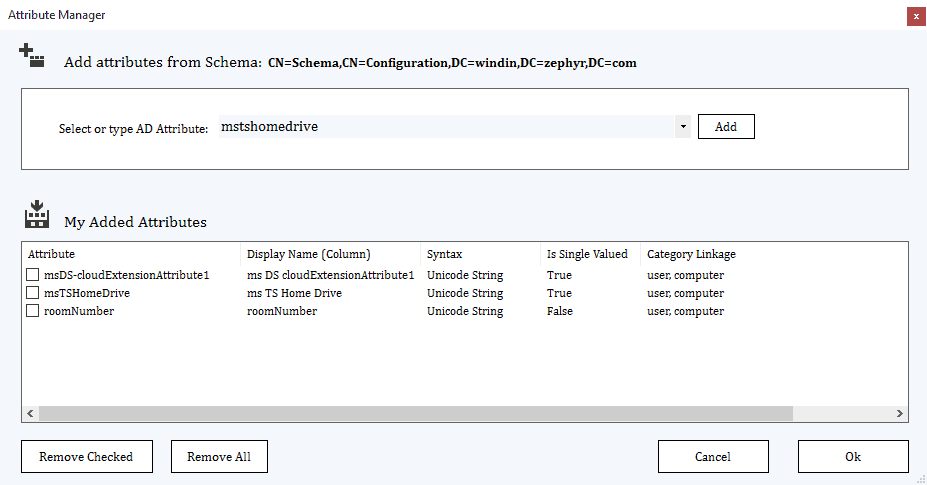Close the Attribute Manager window
This screenshot has width=927, height=485.
[916, 17]
